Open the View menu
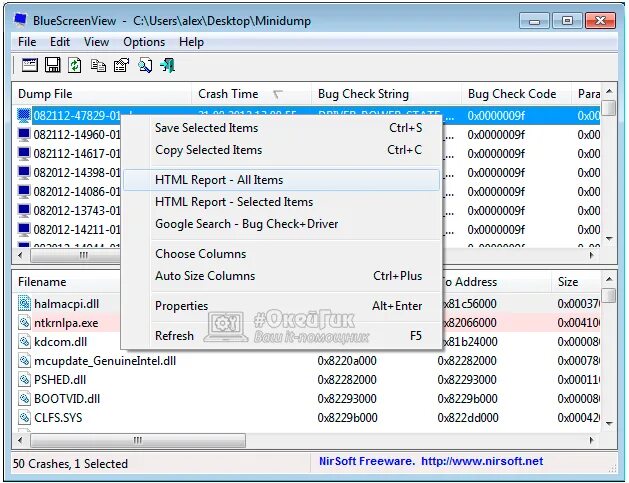 (96, 42)
